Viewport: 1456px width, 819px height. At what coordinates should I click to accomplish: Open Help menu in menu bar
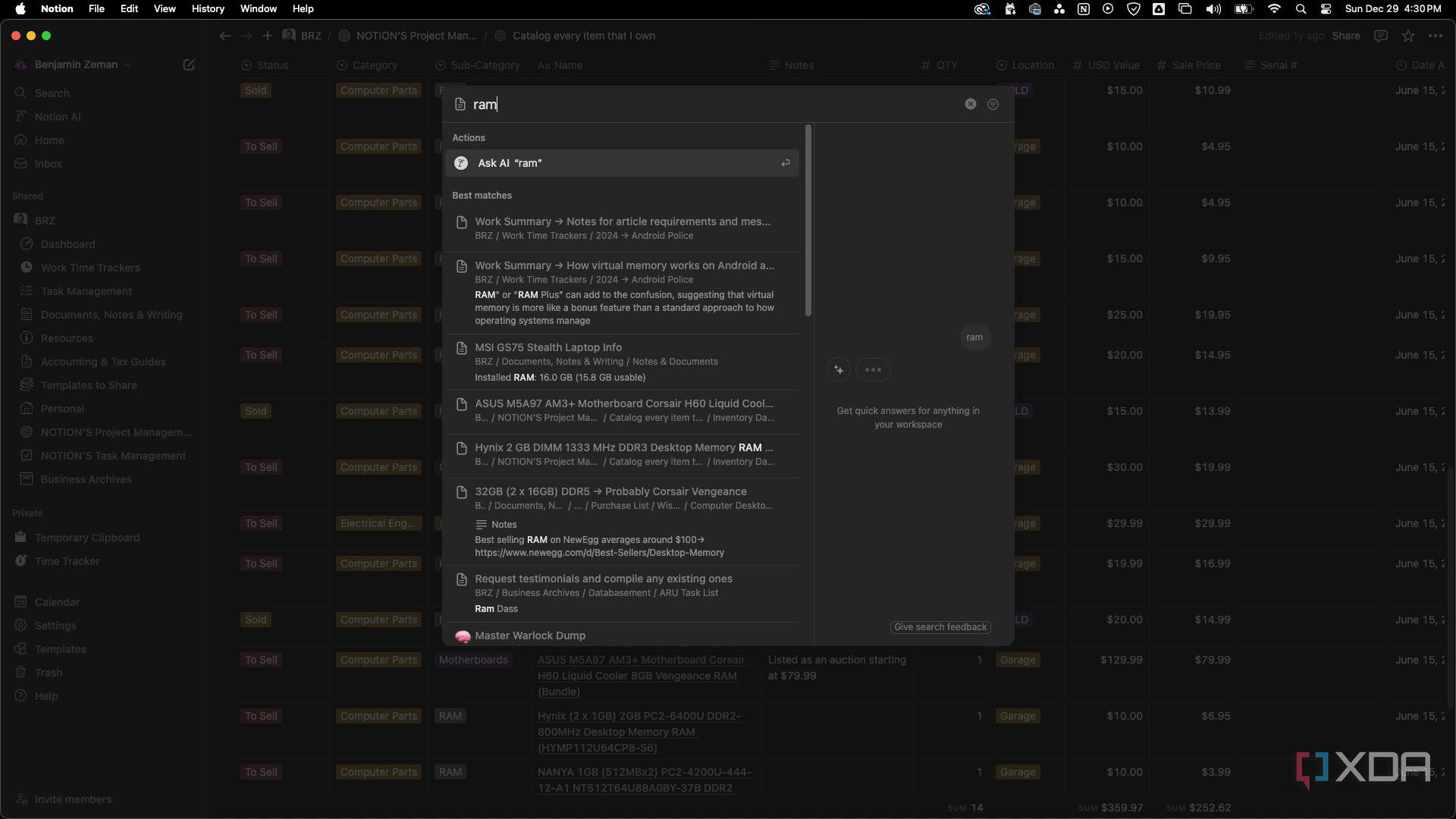pyautogui.click(x=303, y=8)
